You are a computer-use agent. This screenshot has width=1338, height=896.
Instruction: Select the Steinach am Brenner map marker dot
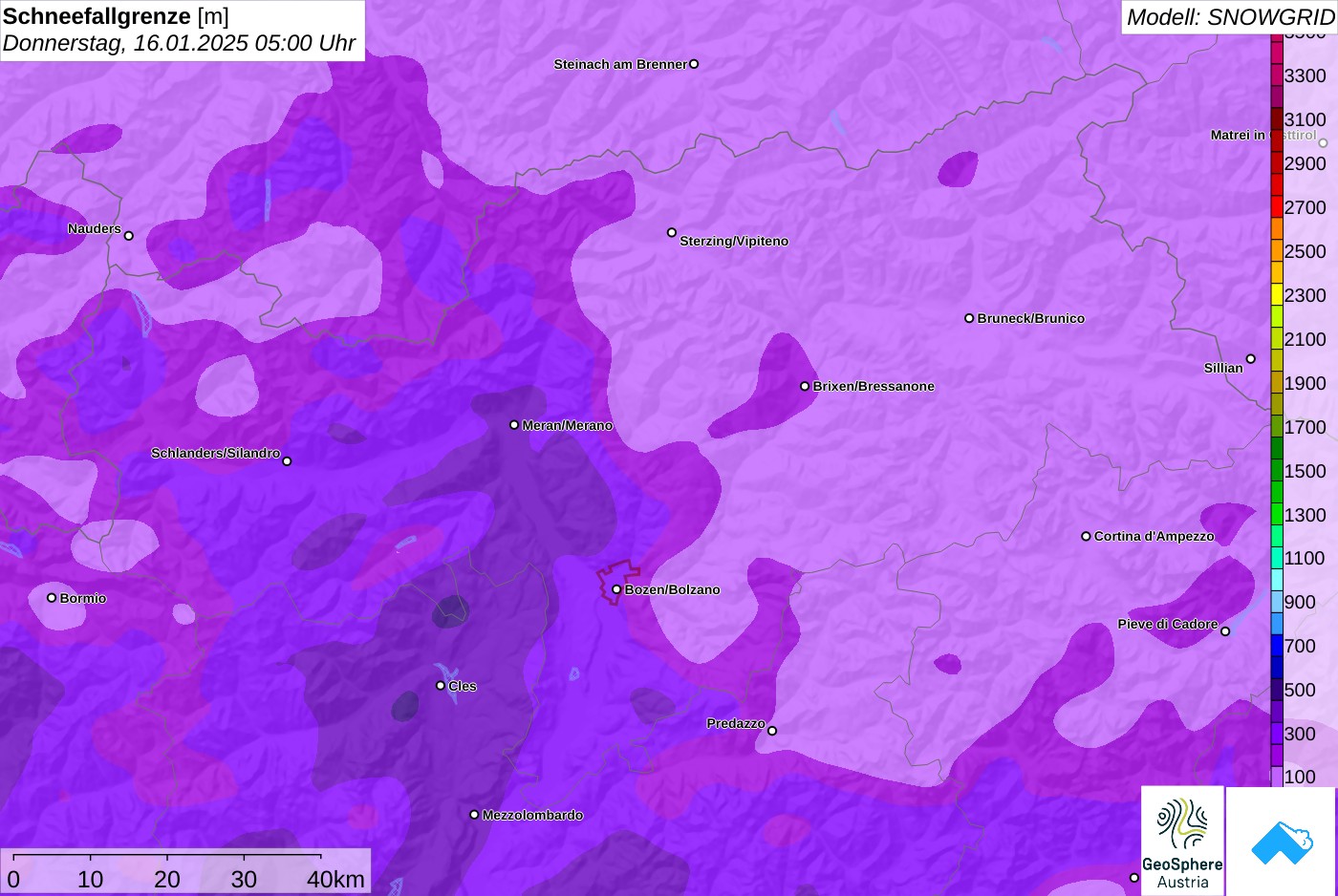694,64
